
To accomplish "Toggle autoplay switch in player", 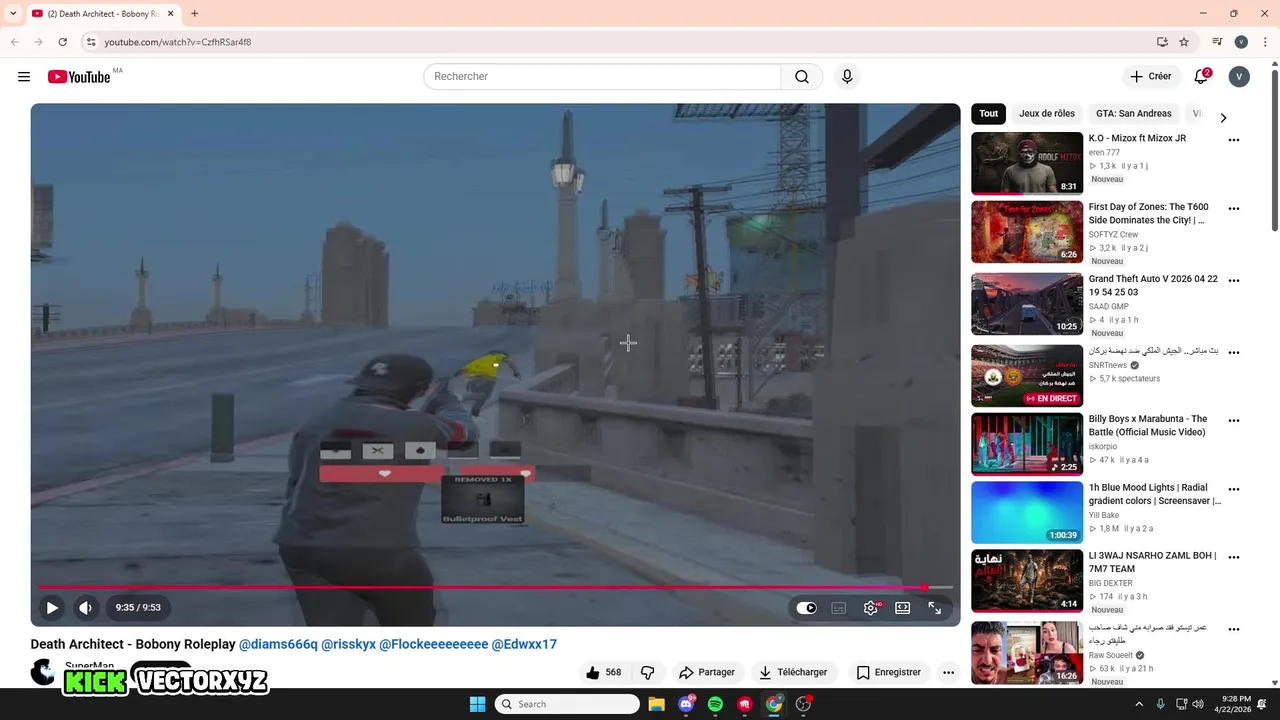I will pos(807,608).
